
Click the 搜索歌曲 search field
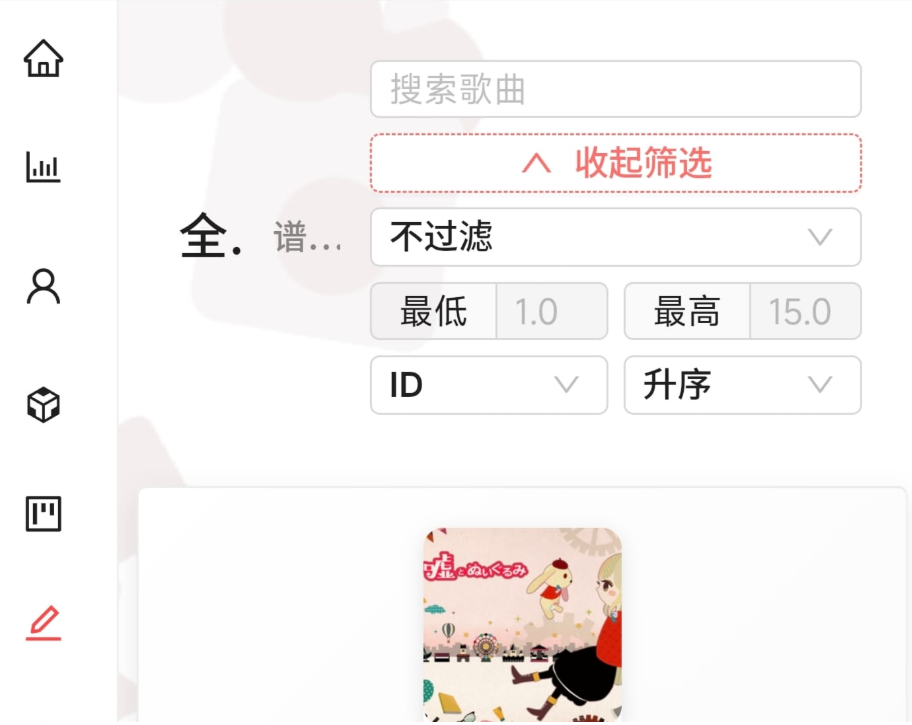coord(616,89)
